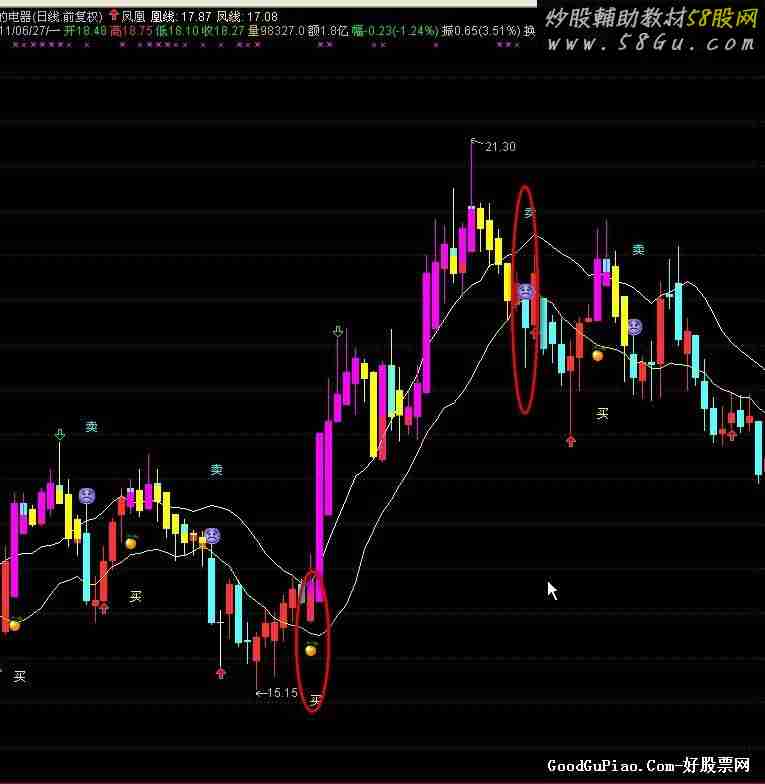
Task: Click the red candle with the 15.15 low wick
Action: click(256, 648)
